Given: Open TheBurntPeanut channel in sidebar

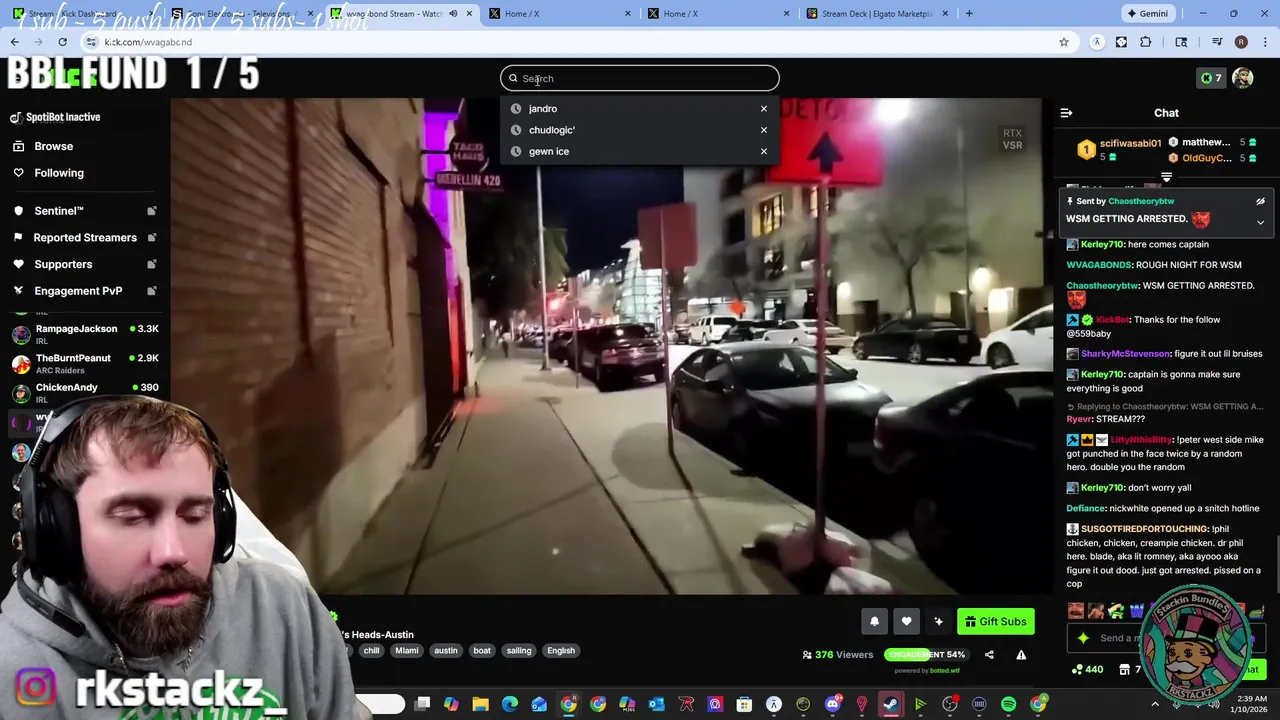Looking at the screenshot, I should point(85,363).
